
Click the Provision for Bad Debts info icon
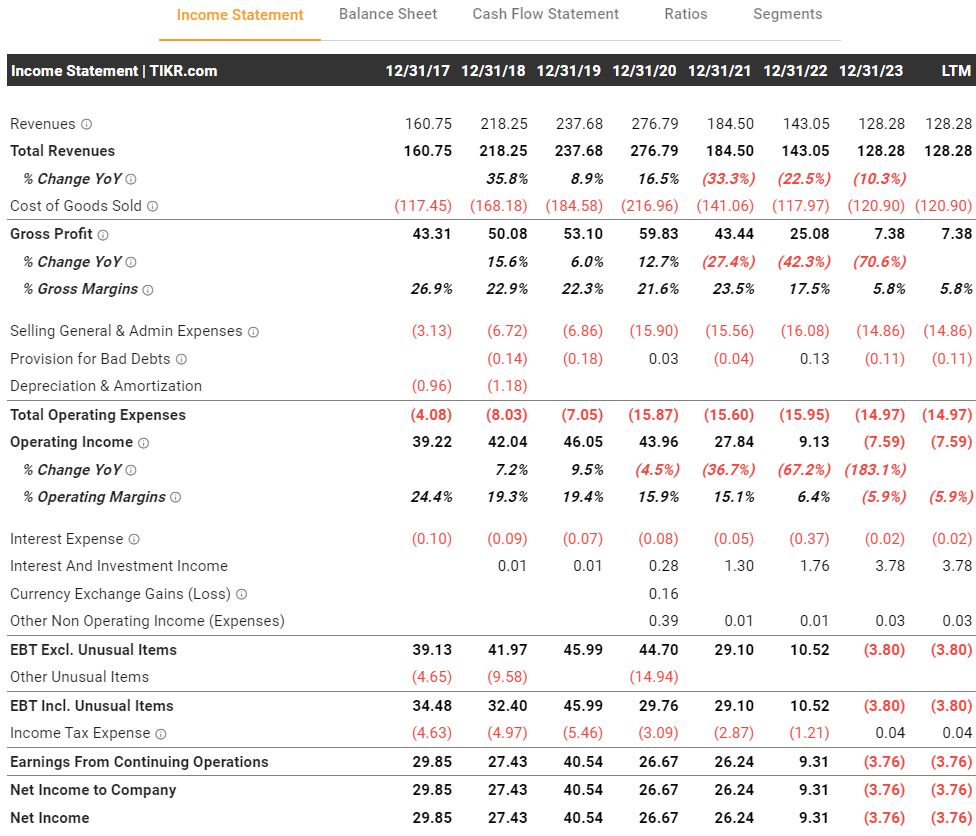[181, 359]
